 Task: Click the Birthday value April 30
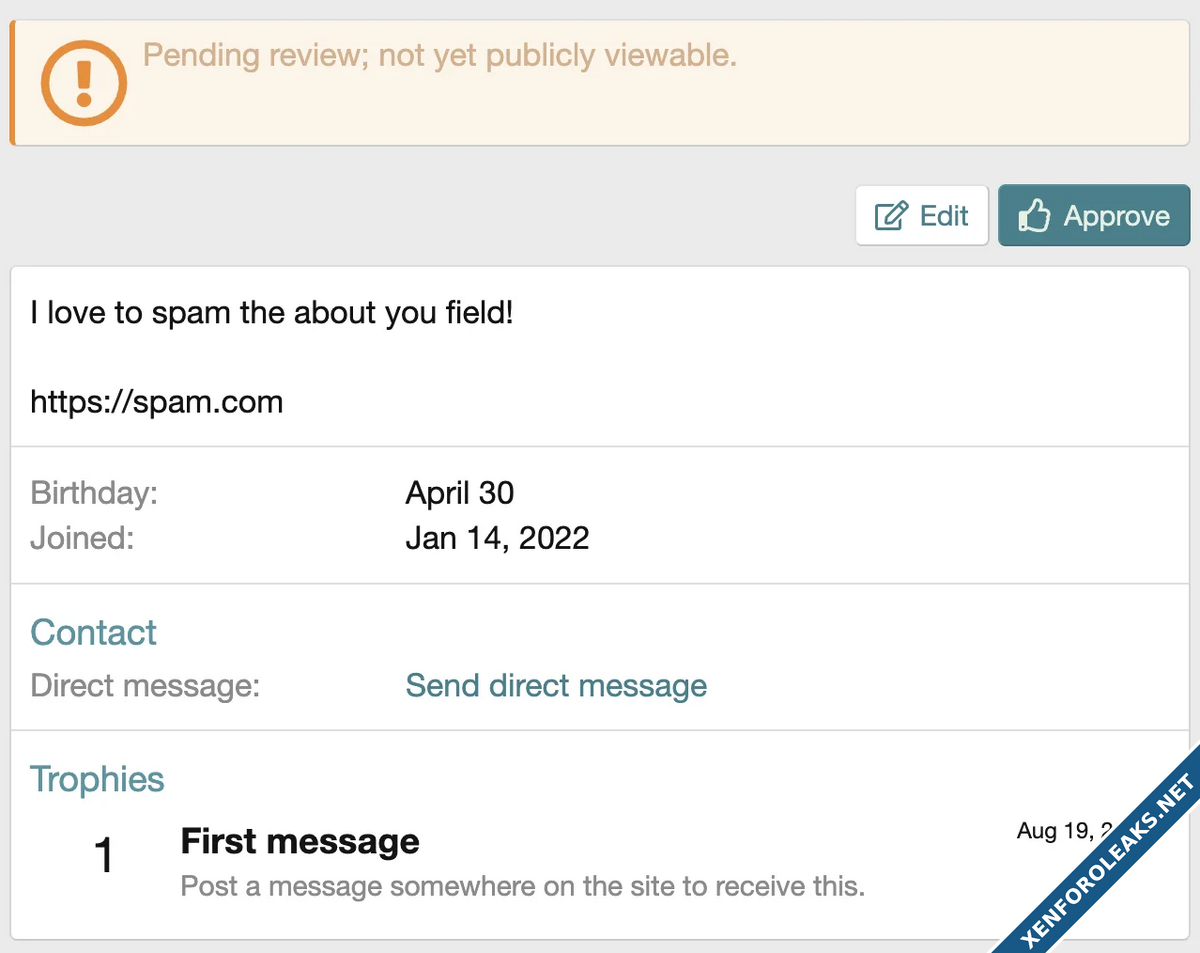tap(460, 492)
